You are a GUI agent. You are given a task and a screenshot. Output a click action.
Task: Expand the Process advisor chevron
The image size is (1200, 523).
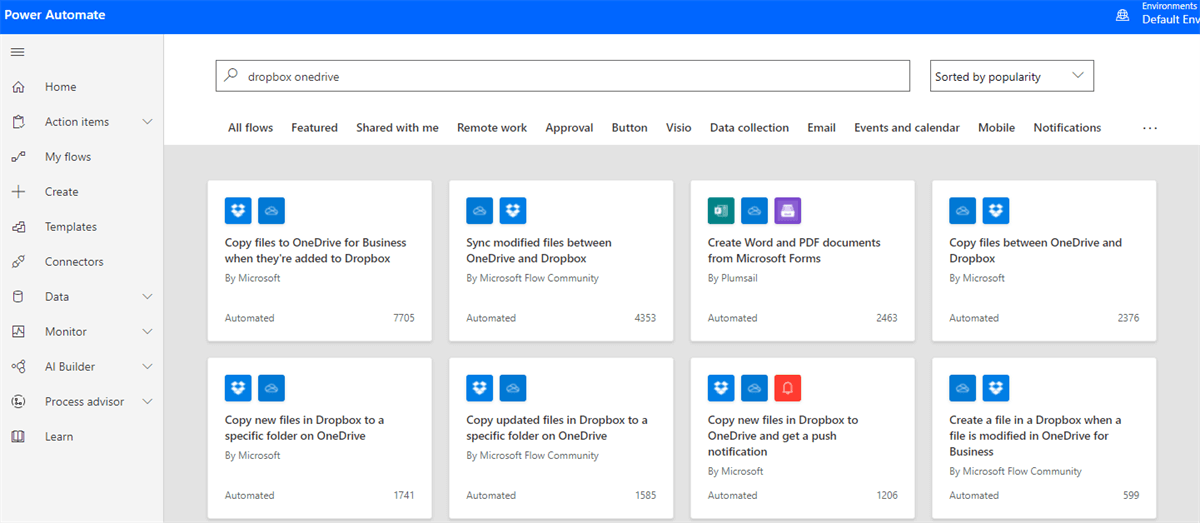(x=148, y=402)
